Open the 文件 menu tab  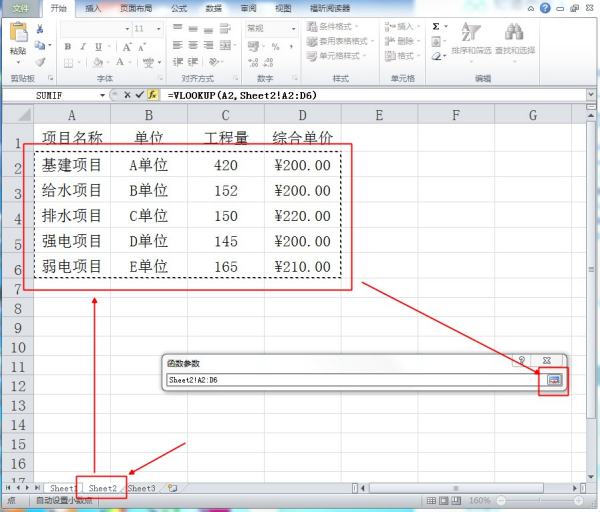click(20, 7)
